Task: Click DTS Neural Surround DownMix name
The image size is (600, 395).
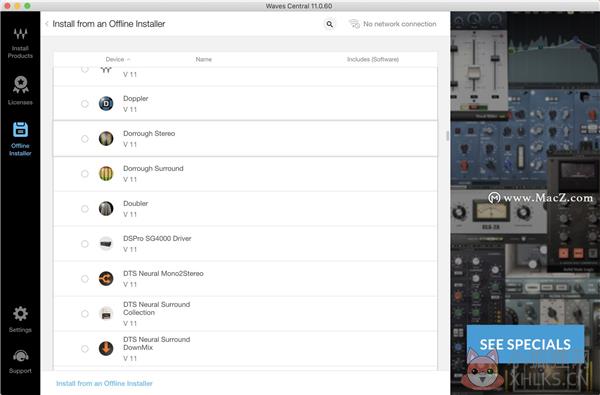Action: click(157, 343)
